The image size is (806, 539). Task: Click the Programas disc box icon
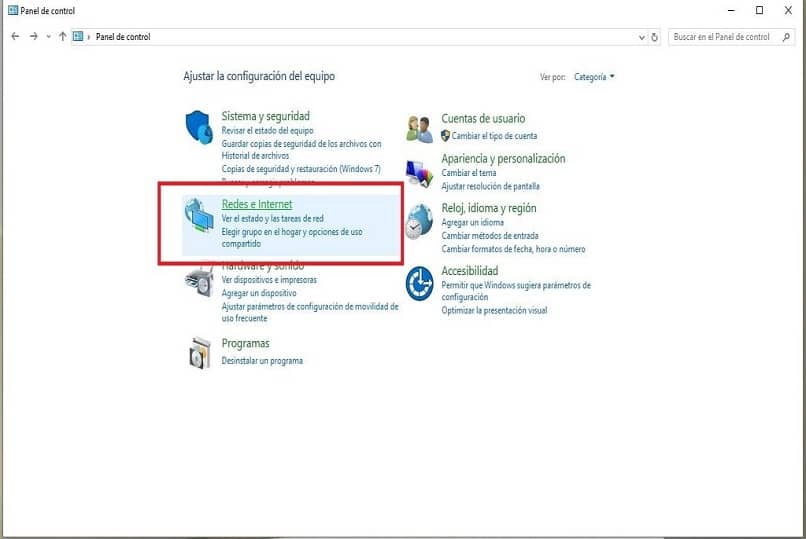[200, 353]
